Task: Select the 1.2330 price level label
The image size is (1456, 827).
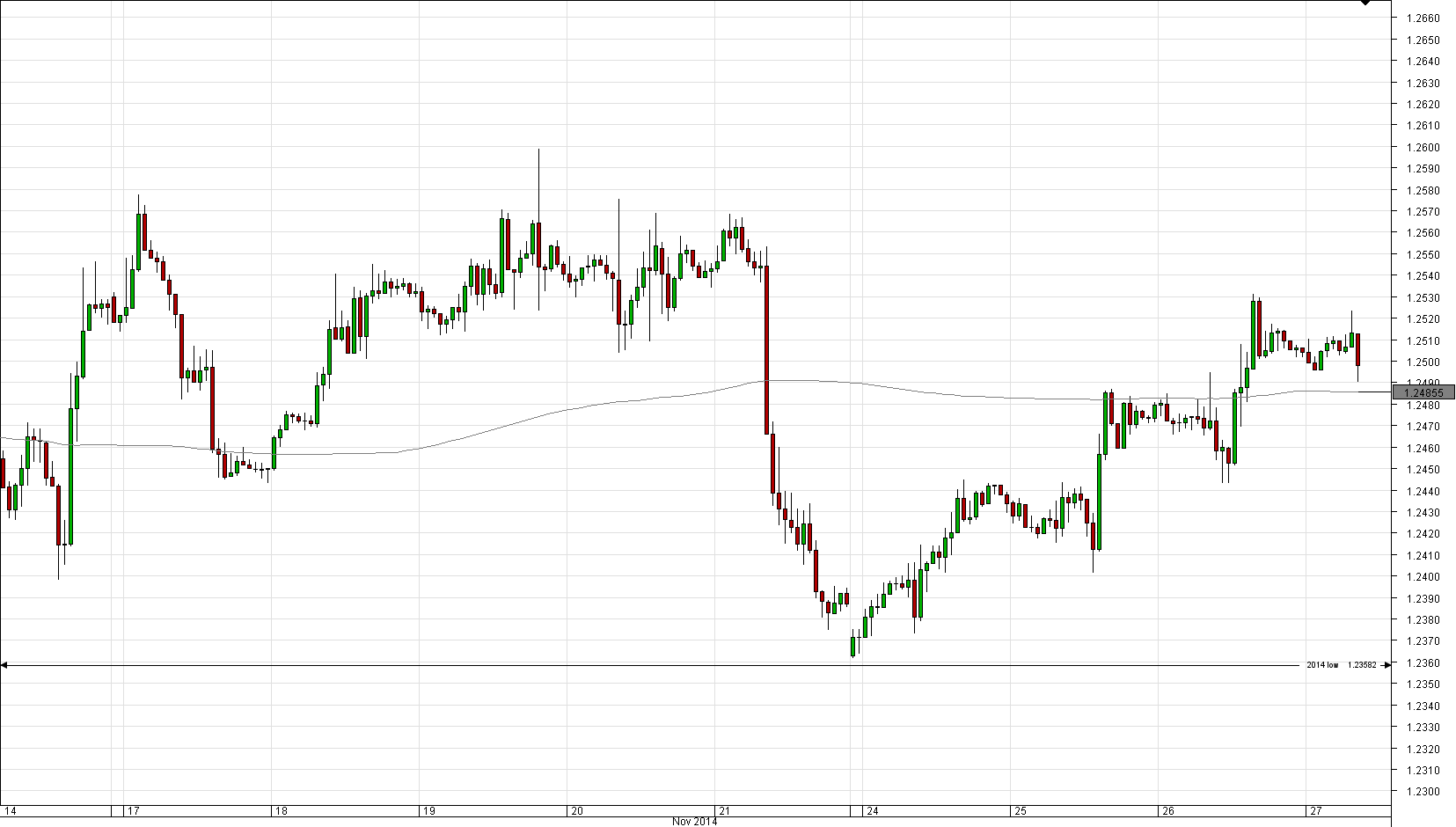Action: pos(1423,728)
